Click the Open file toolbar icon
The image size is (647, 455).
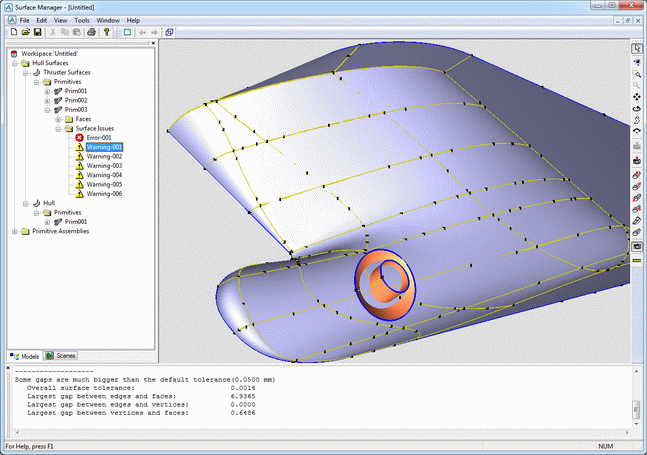coord(25,32)
